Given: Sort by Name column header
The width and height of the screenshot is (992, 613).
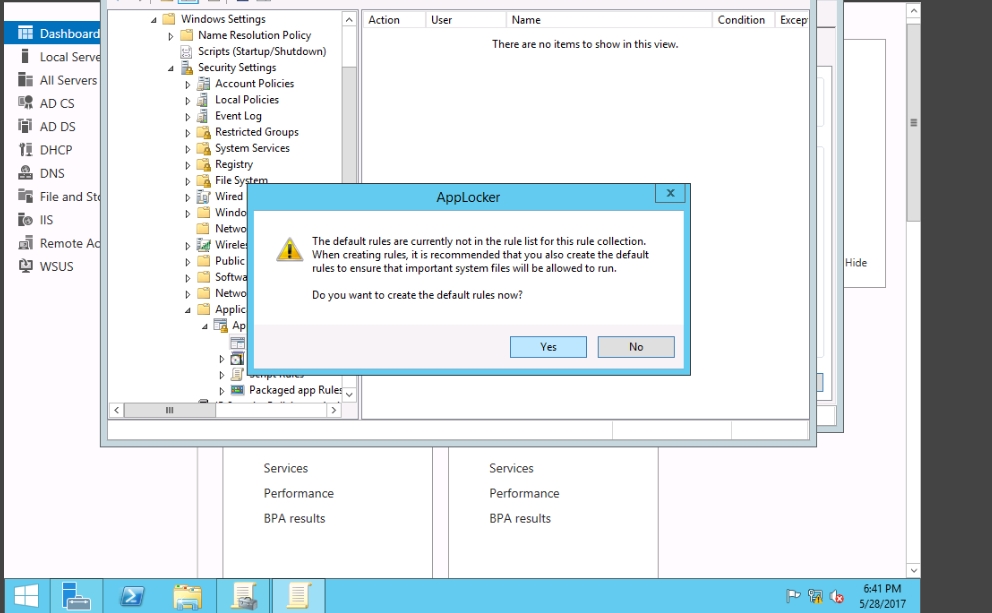Looking at the screenshot, I should click(x=609, y=20).
